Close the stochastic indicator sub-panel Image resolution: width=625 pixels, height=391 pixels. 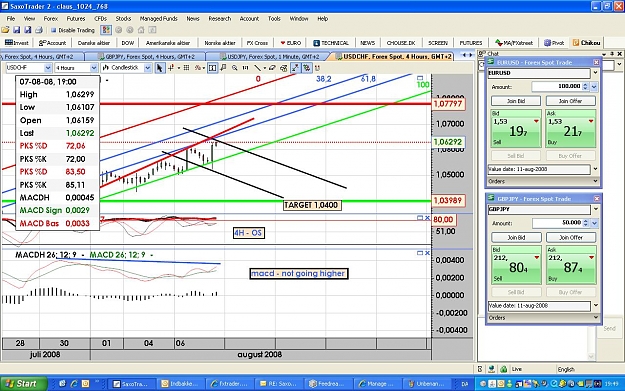point(427,218)
